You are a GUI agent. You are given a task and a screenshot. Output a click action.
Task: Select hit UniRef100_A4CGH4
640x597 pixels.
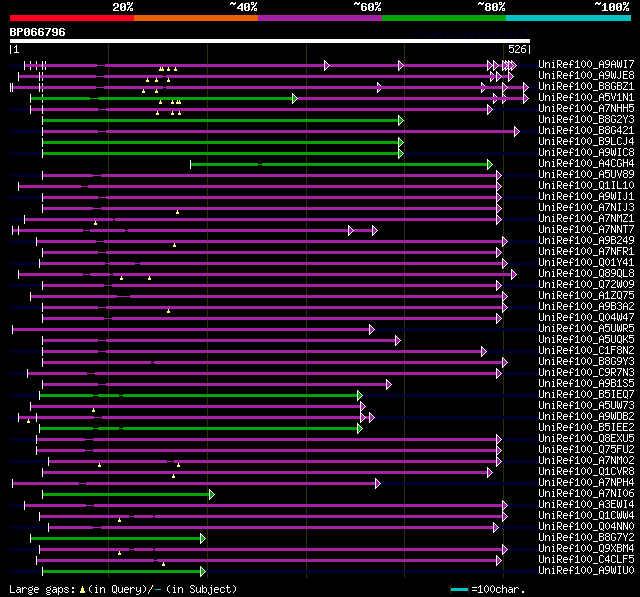click(x=586, y=163)
